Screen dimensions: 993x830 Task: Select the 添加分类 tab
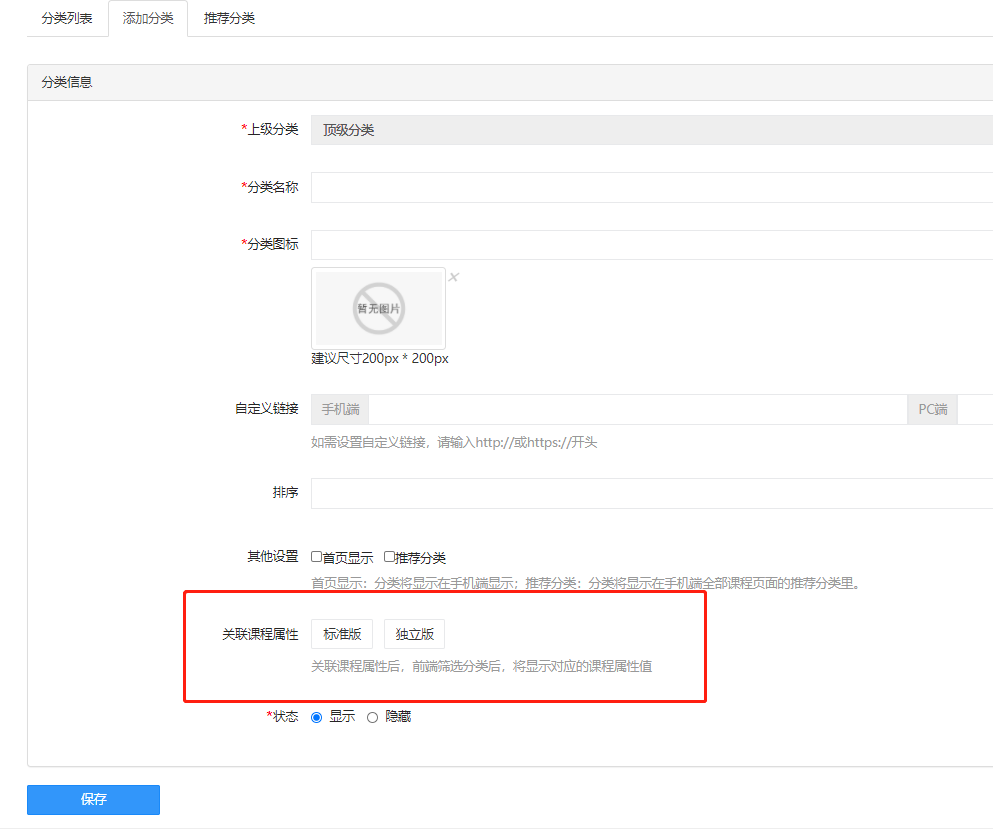click(x=148, y=18)
